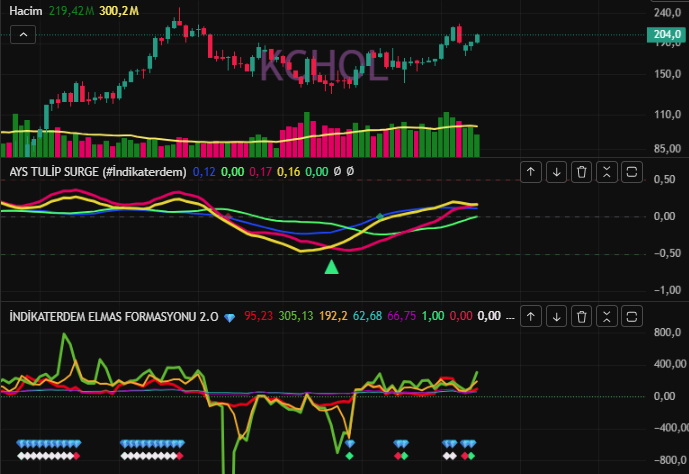Click yellow value 0,16 in TULİP legend
The height and width of the screenshot is (474, 689).
pos(289,172)
